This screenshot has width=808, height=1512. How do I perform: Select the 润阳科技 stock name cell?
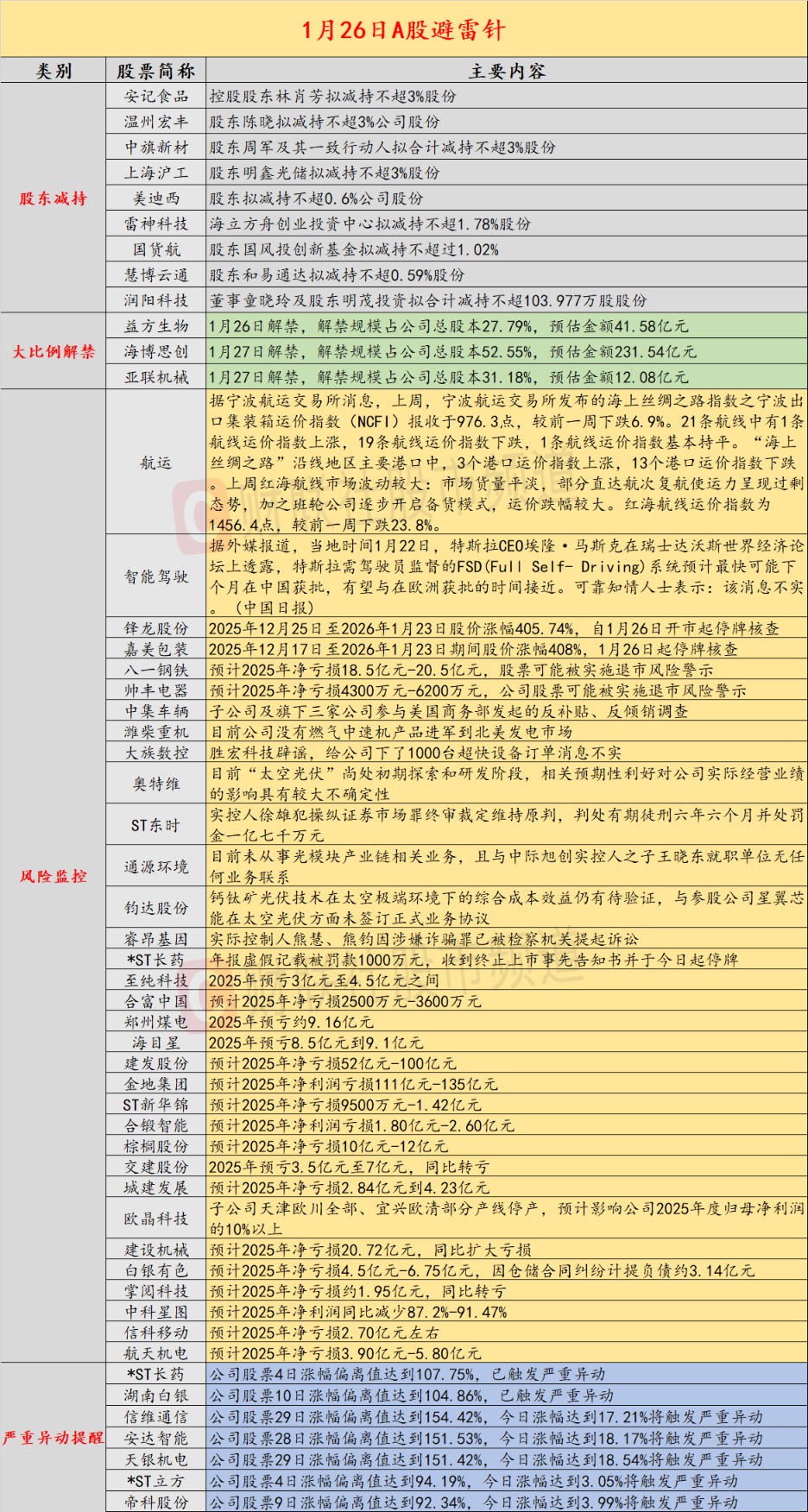pos(155,300)
